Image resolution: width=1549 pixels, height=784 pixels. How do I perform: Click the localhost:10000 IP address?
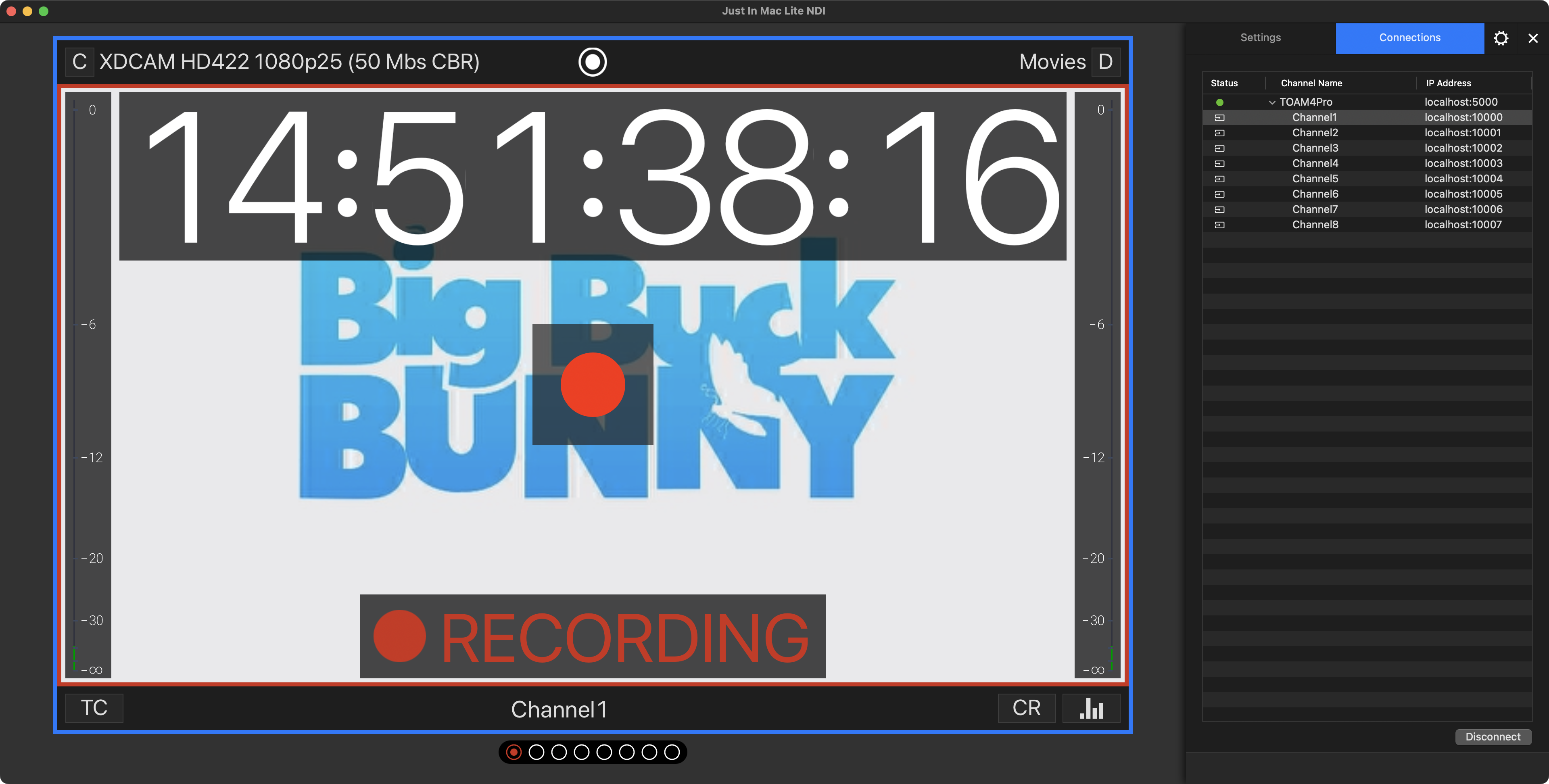[x=1463, y=117]
